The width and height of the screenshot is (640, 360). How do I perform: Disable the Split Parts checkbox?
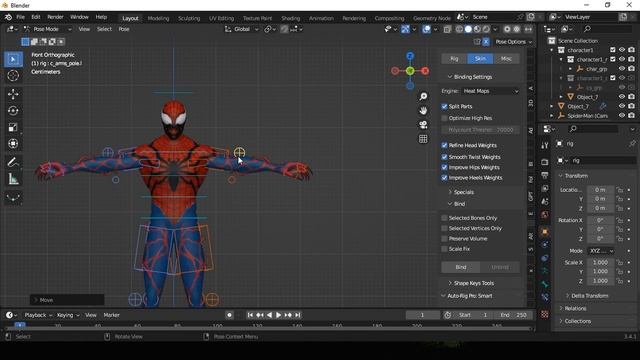(x=444, y=106)
